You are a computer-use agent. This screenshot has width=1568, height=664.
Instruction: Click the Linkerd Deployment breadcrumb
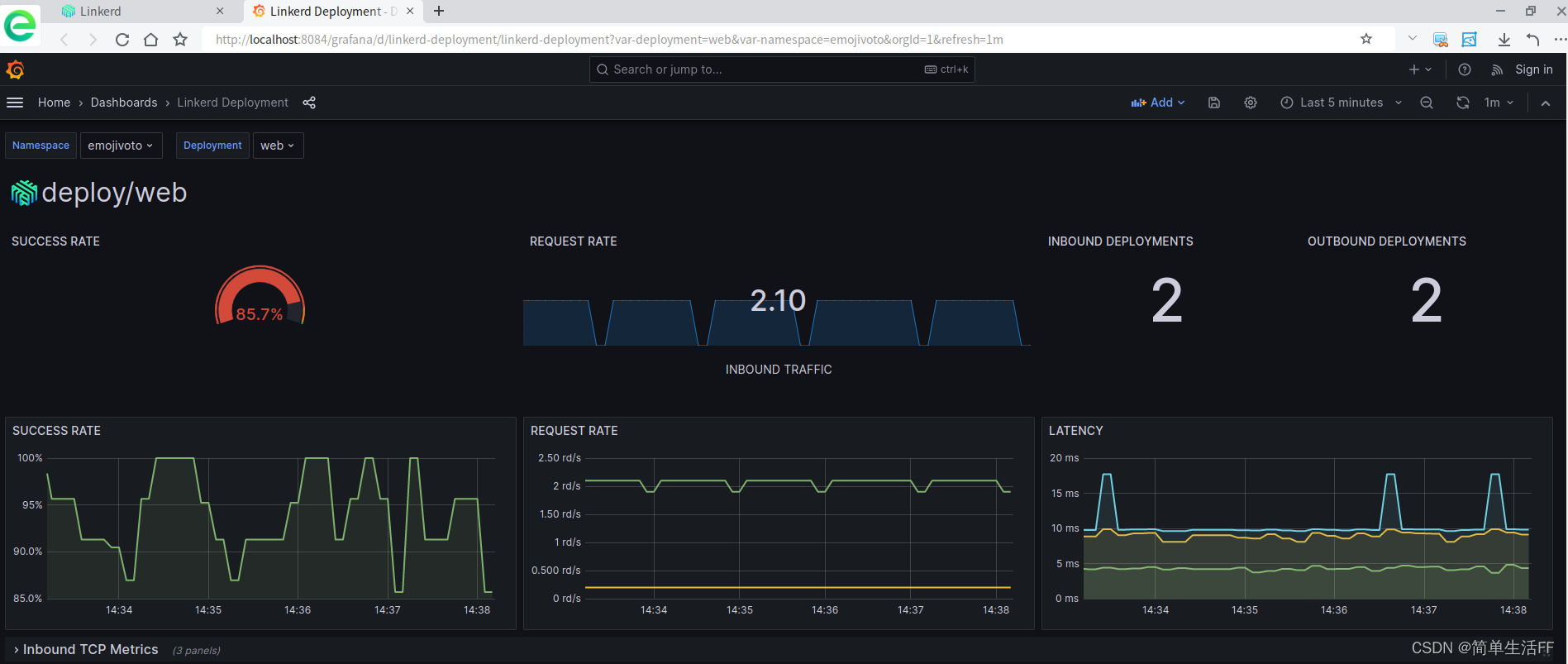233,103
